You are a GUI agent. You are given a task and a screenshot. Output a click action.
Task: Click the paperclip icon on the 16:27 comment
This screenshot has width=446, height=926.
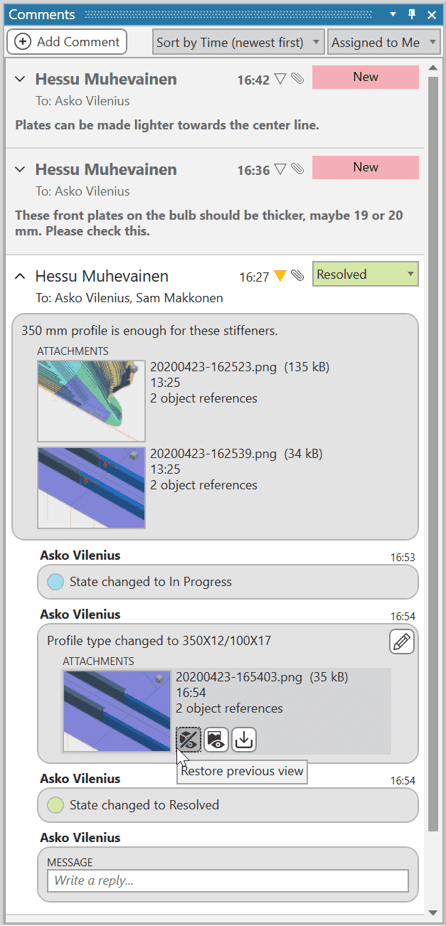point(298,275)
